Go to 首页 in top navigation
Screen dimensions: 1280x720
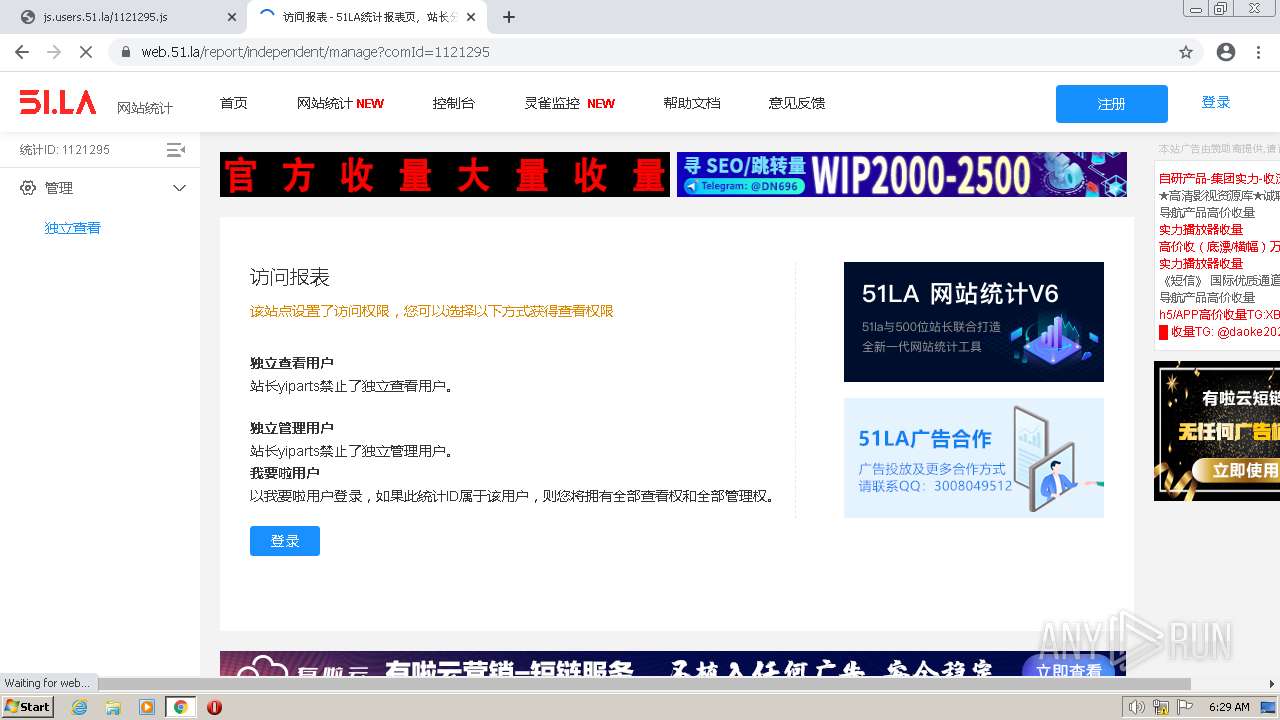pos(234,103)
